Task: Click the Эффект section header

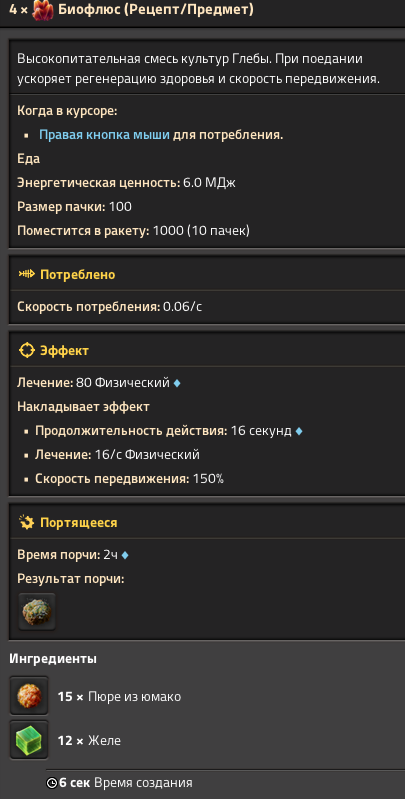Action: click(x=207, y=351)
